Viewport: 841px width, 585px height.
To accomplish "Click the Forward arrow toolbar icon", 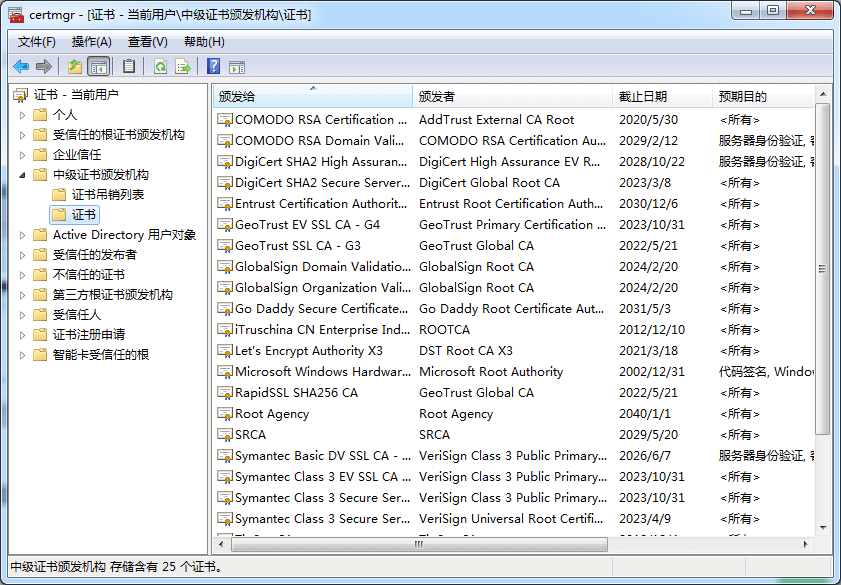I will 44,66.
